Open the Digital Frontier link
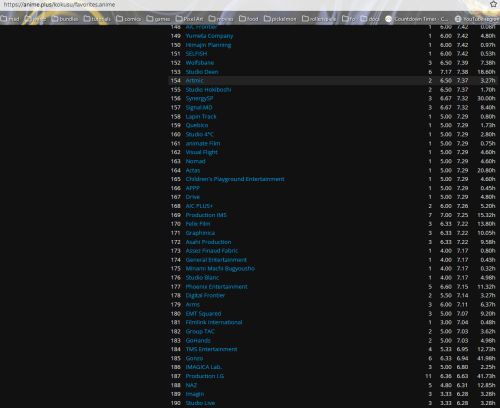The height and width of the screenshot is (408, 500). point(205,296)
